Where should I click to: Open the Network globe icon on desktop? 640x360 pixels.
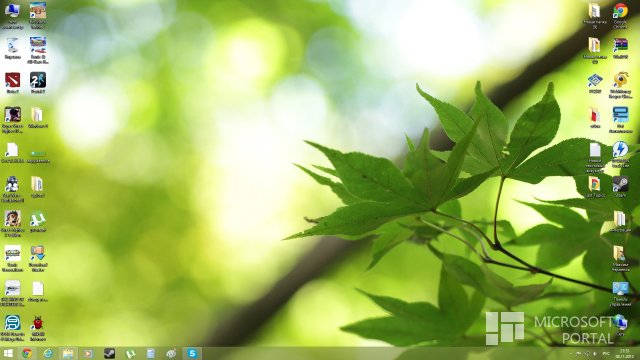[x=620, y=322]
